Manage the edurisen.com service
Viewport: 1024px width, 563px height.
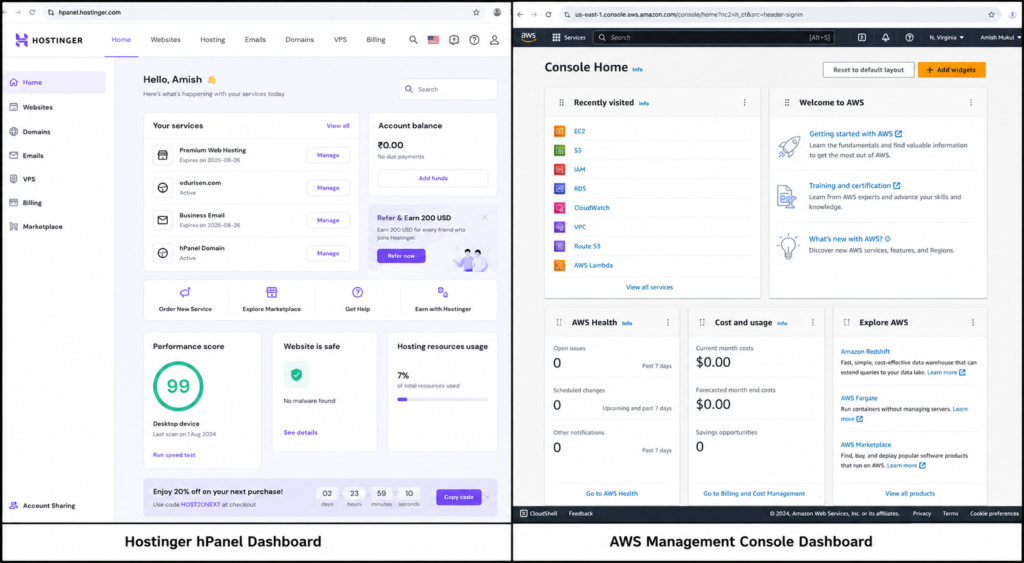click(328, 188)
